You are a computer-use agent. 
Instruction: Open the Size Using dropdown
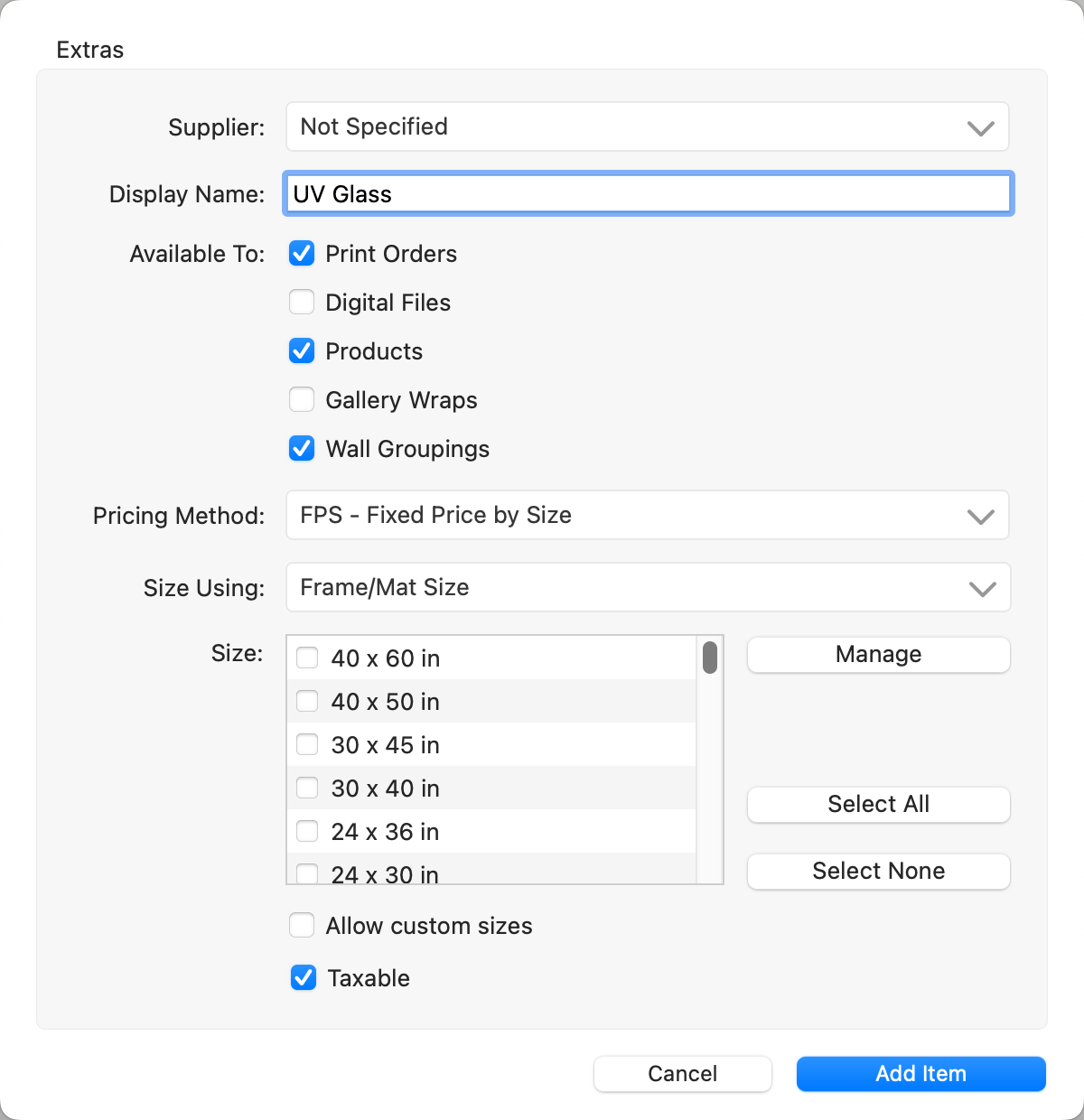click(x=647, y=588)
